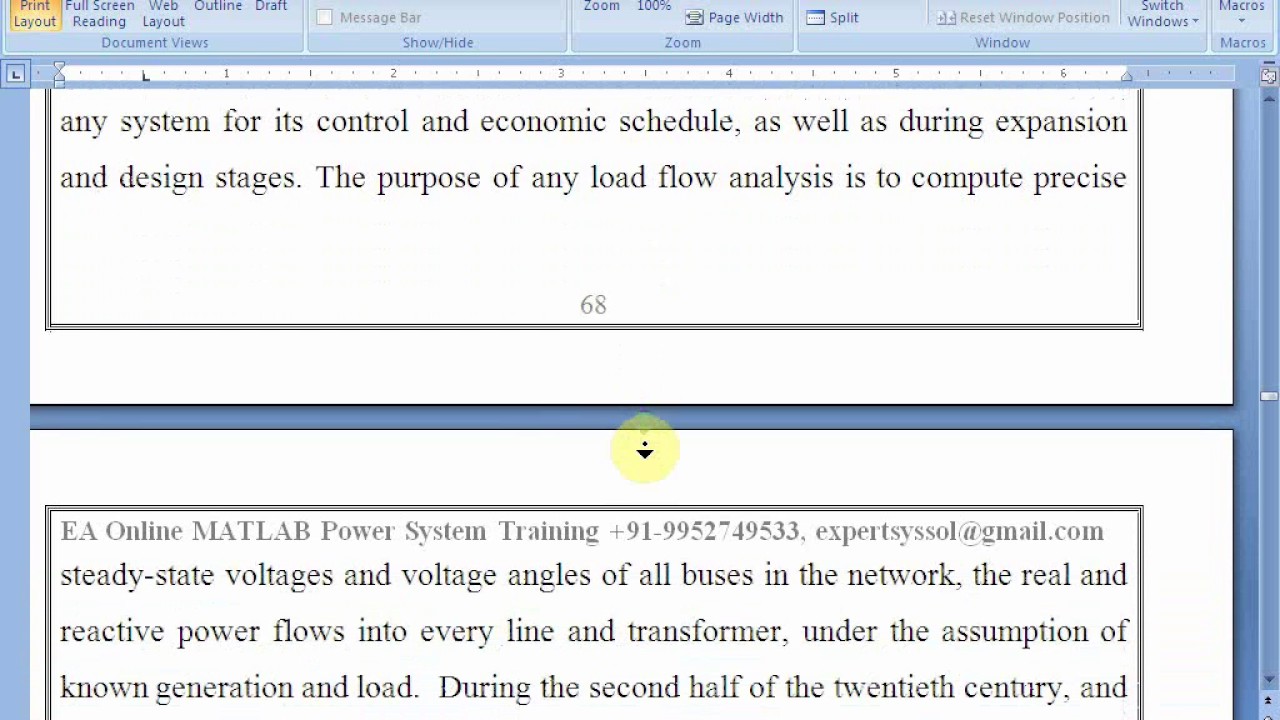Open the Macros dropdown
The width and height of the screenshot is (1280, 720).
pyautogui.click(x=1242, y=14)
